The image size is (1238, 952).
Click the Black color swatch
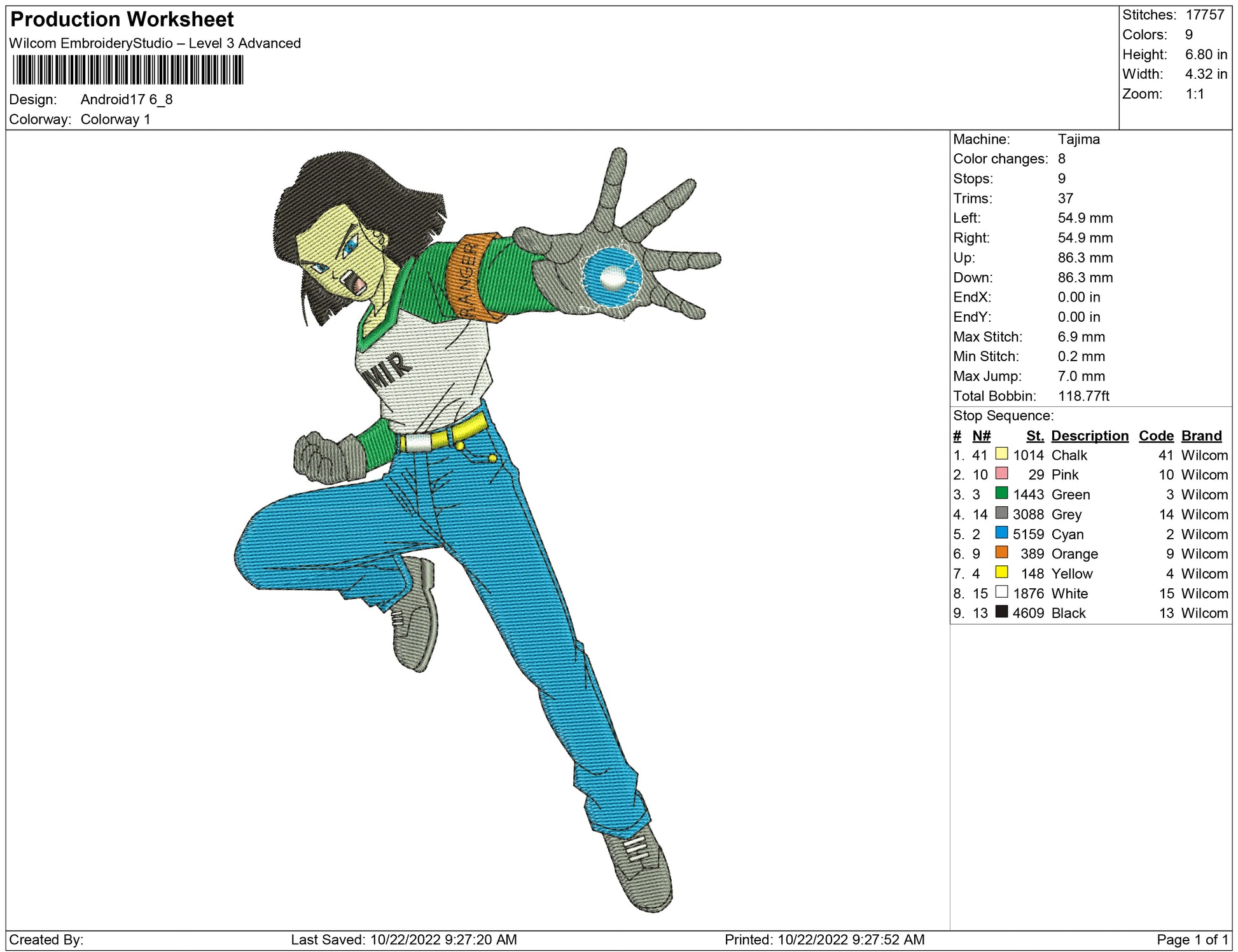point(1001,611)
